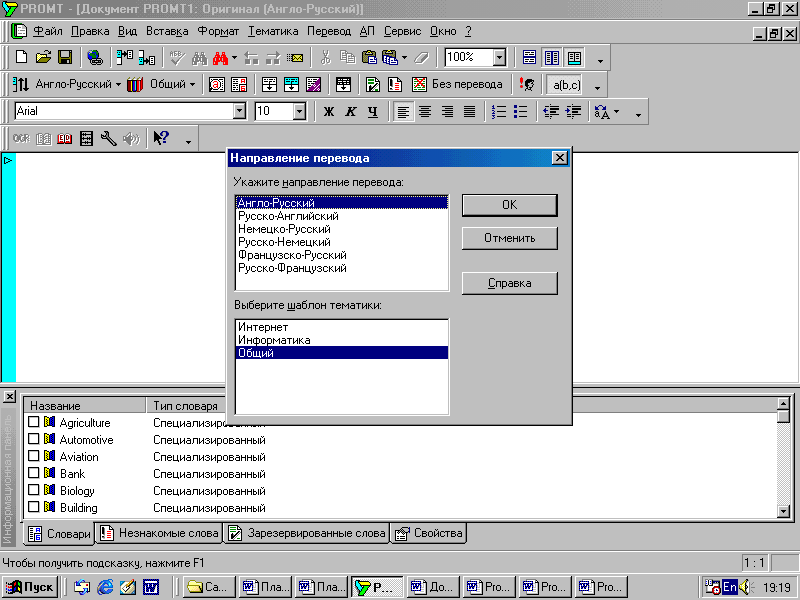The height and width of the screenshot is (600, 800).
Task: Switch to Зарезервированные слова tab
Action: coord(307,533)
